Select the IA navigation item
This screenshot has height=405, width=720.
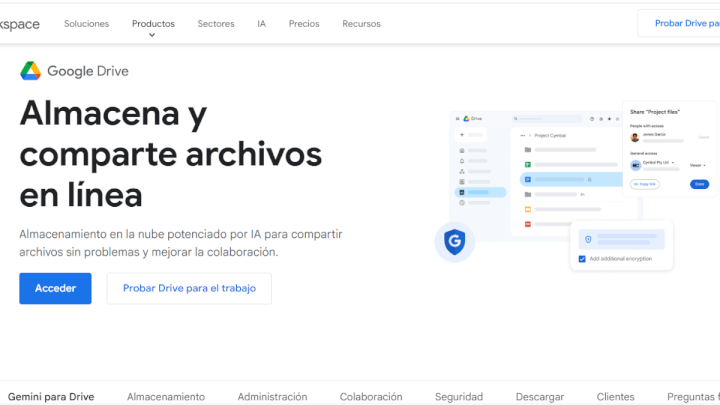(261, 24)
